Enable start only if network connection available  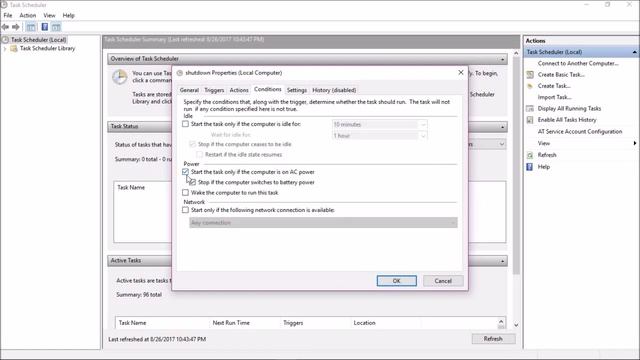pos(185,210)
